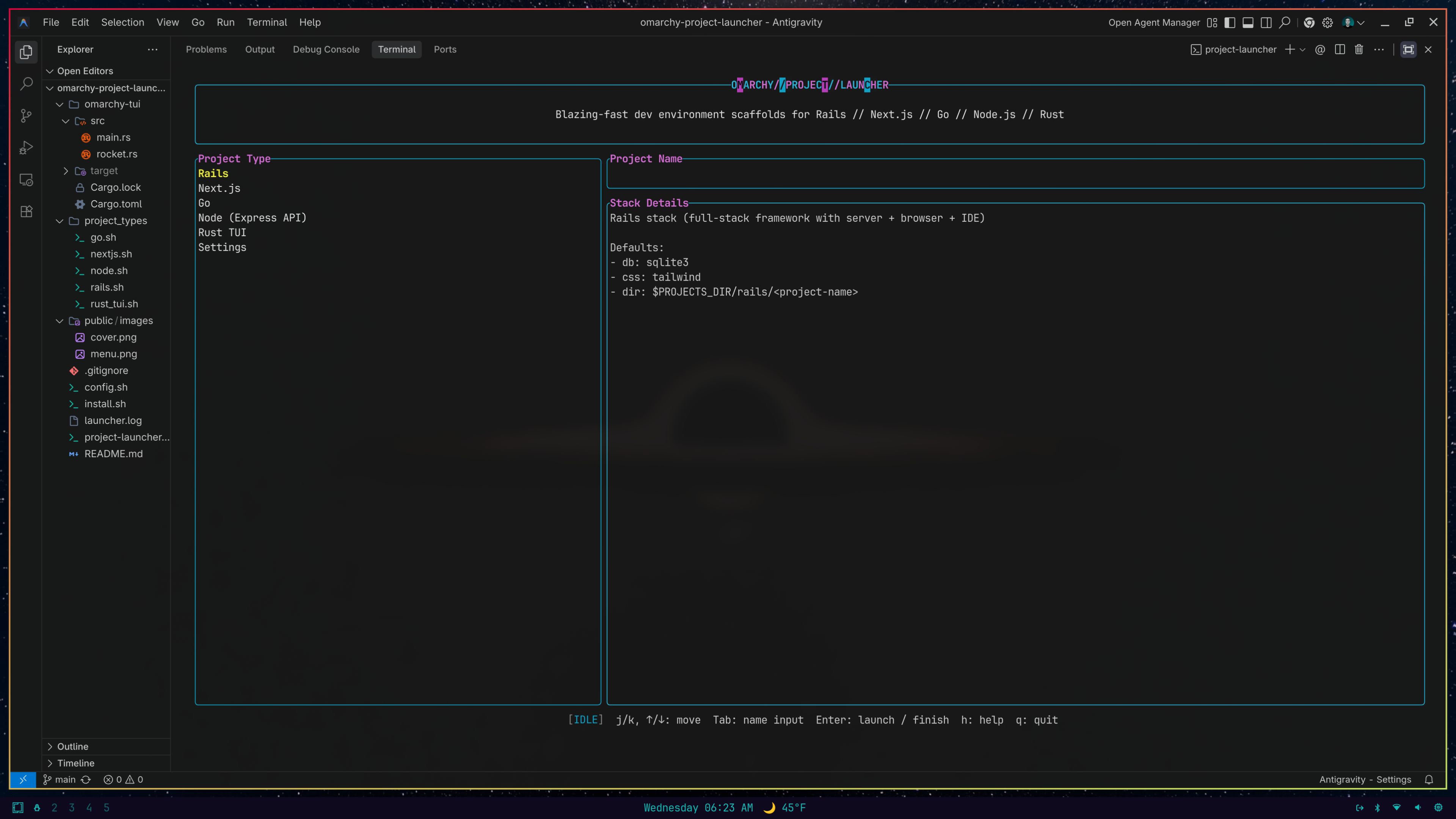Click the Explorer more actions ellipsis
This screenshot has height=819, width=1456.
click(x=152, y=50)
